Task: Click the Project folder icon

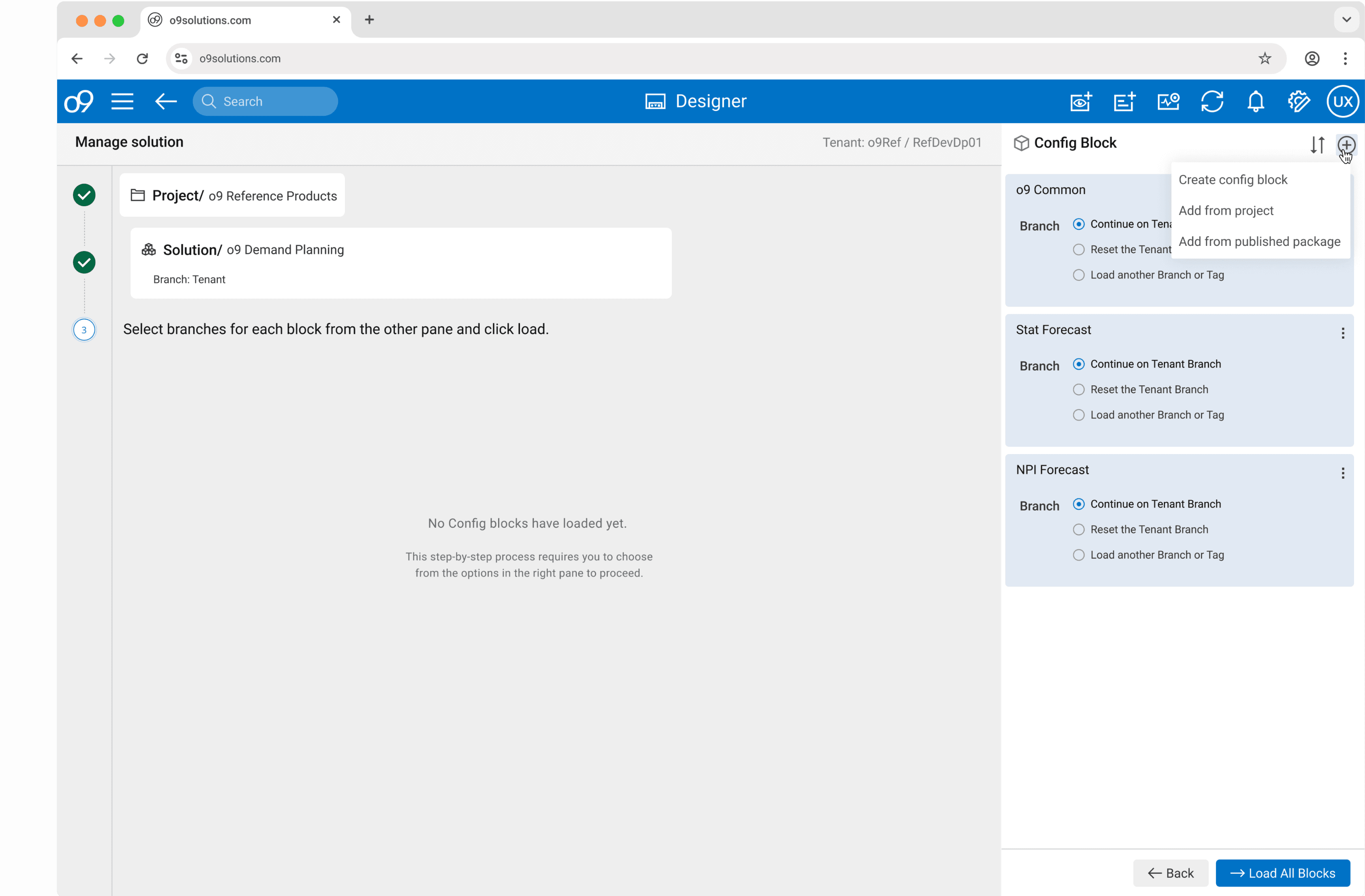Action: (x=138, y=196)
